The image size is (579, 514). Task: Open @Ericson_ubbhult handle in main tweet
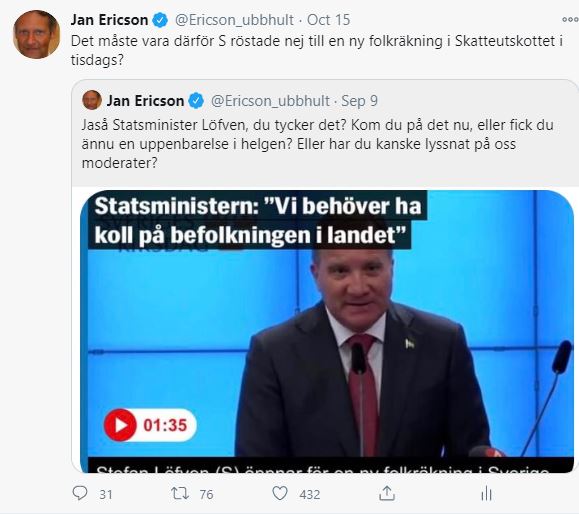[234, 20]
